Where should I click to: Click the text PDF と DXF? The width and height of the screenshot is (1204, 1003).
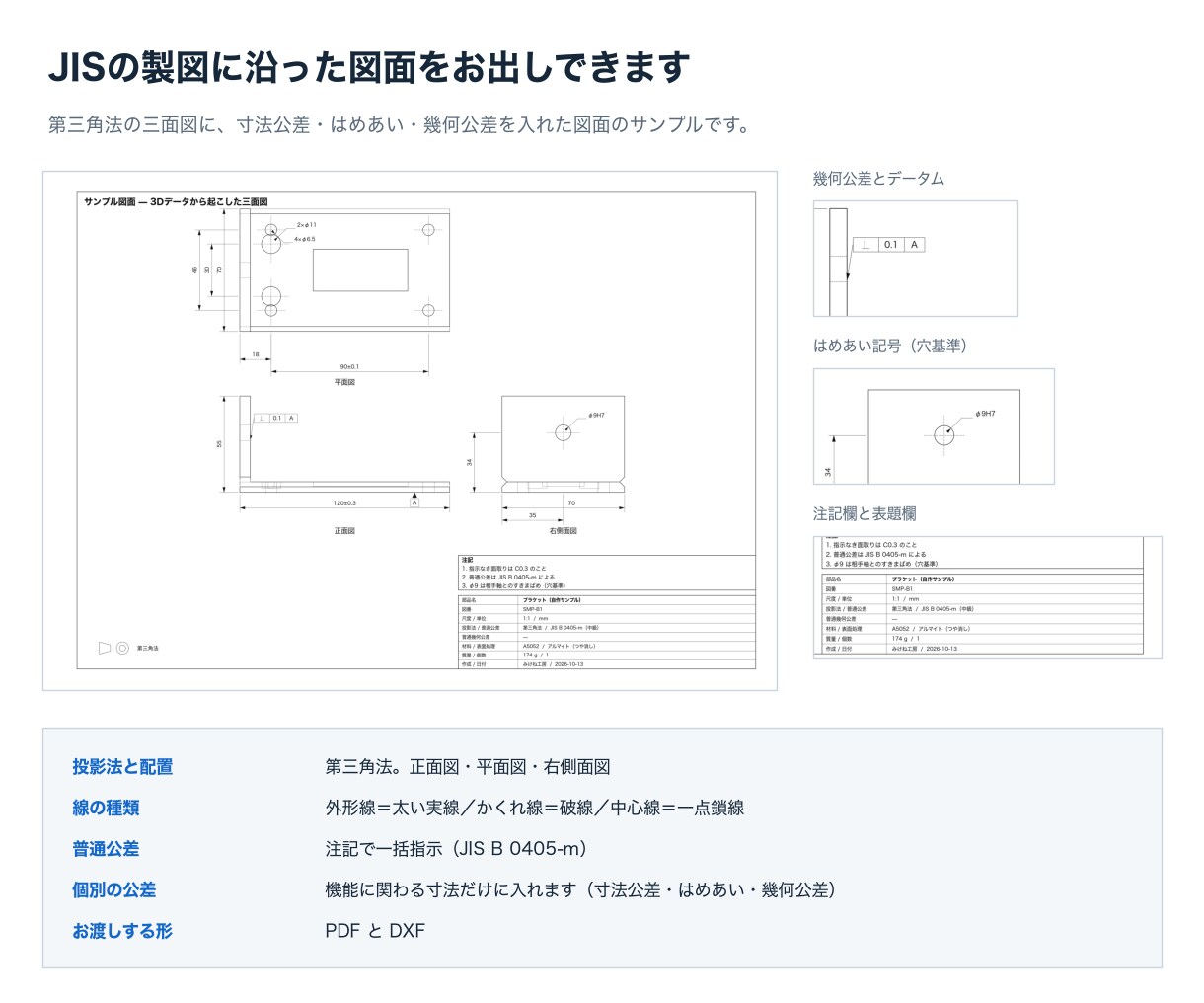point(375,931)
